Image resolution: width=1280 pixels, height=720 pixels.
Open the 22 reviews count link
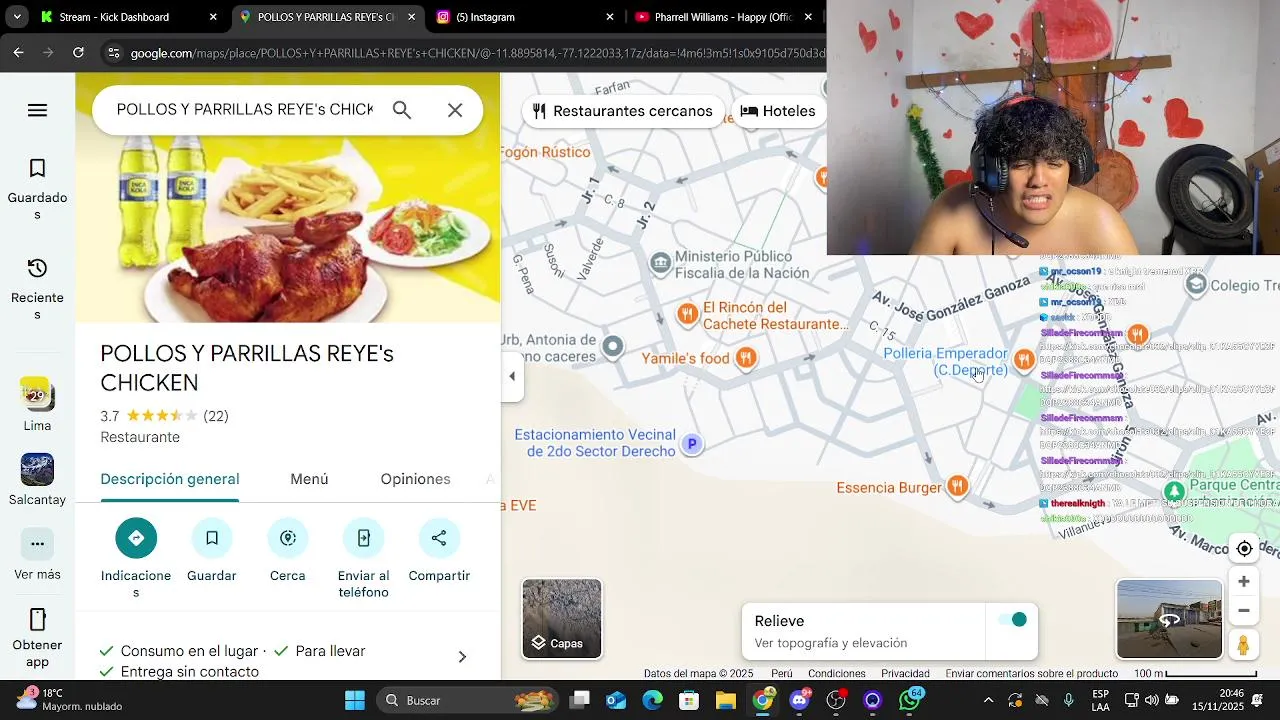216,416
